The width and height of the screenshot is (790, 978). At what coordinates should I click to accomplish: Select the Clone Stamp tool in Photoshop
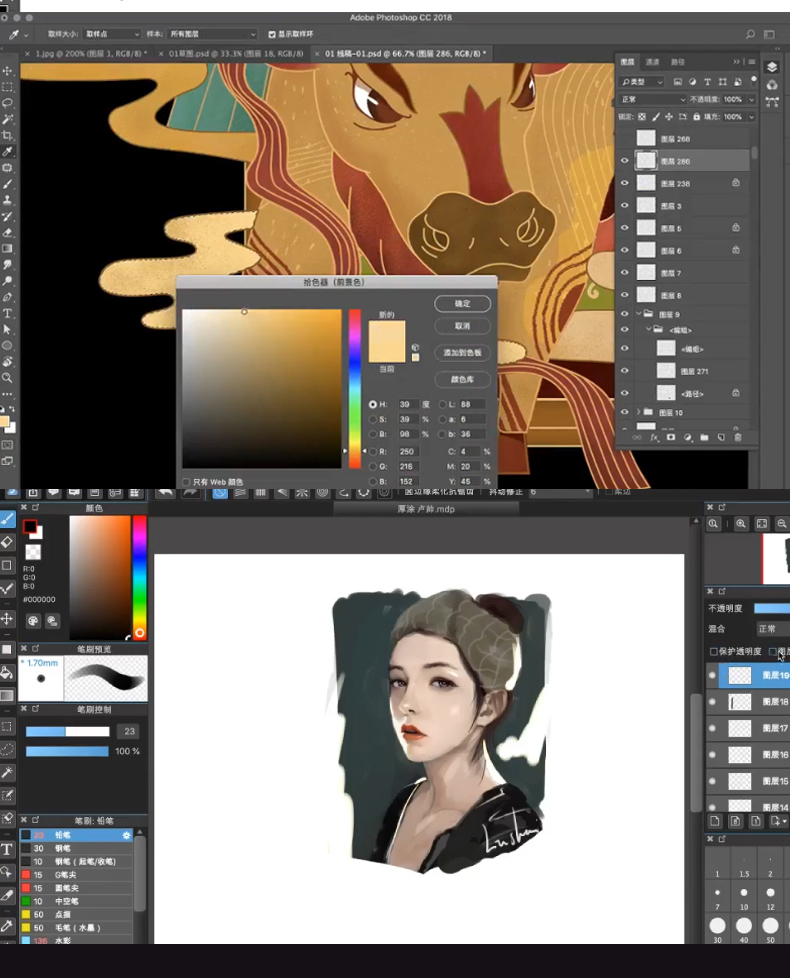point(7,200)
